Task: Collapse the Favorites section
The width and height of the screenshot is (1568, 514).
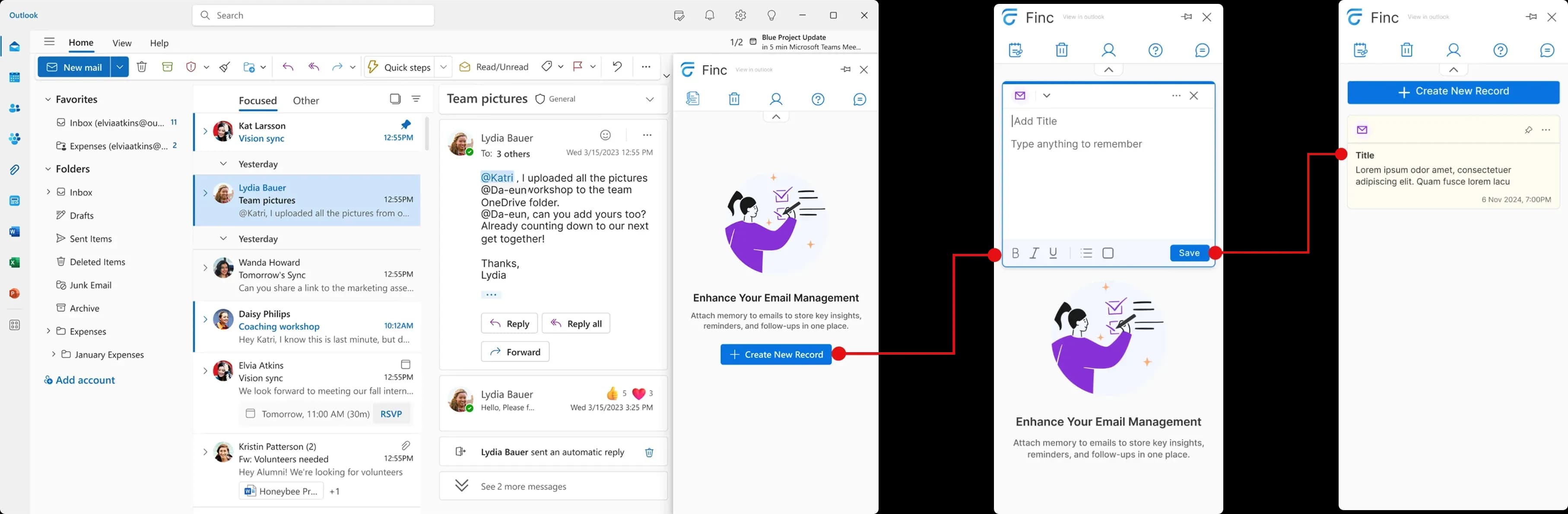Action: click(48, 99)
